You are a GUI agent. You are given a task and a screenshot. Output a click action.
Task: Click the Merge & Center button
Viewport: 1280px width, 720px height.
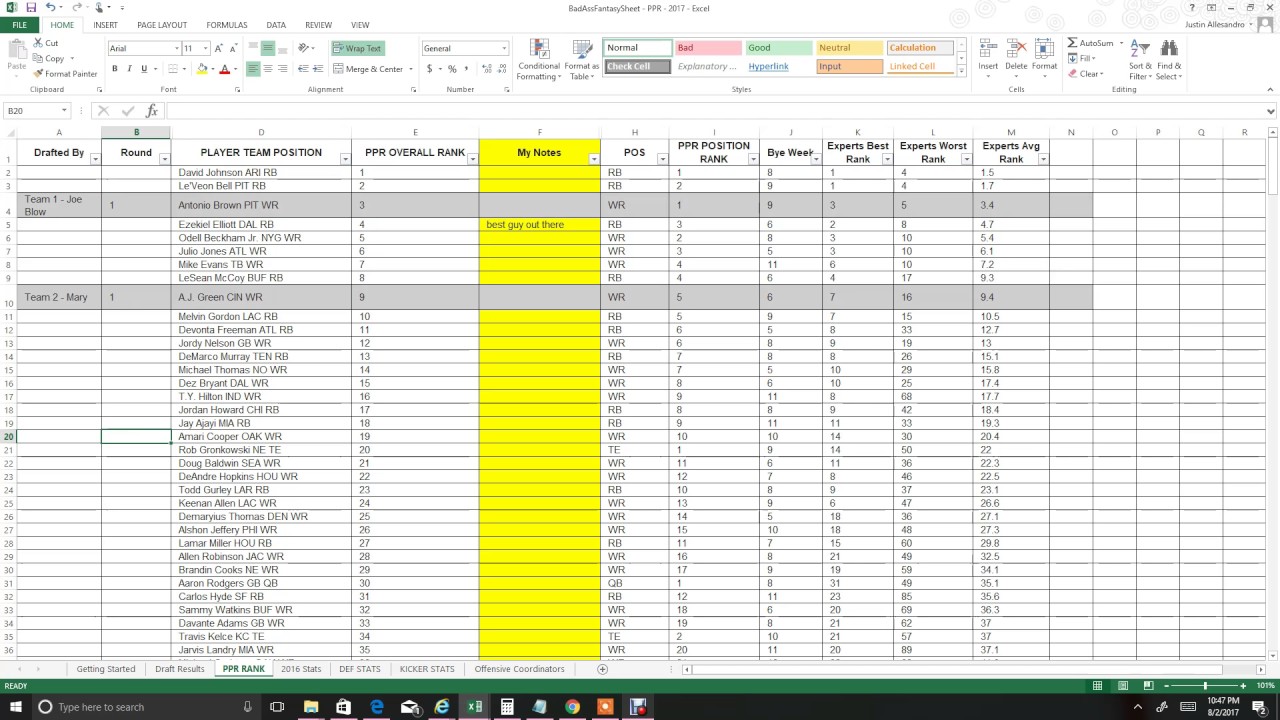pos(367,69)
